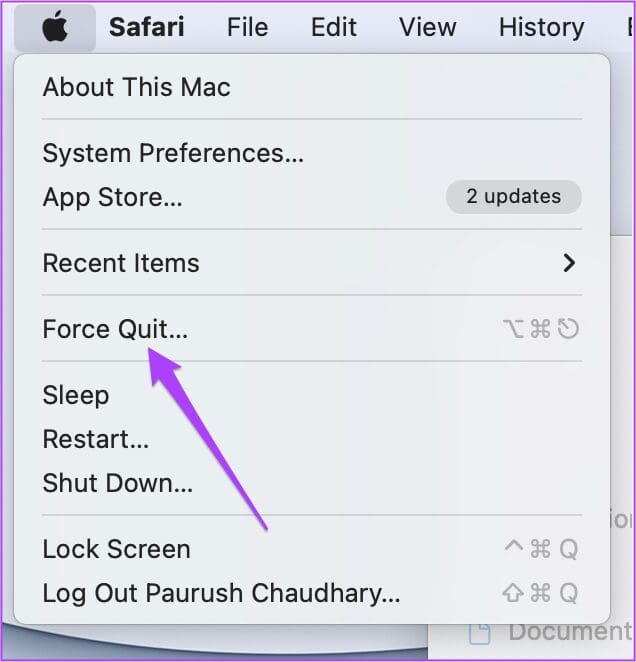Select Shut Down option
636x662 pixels.
[118, 483]
